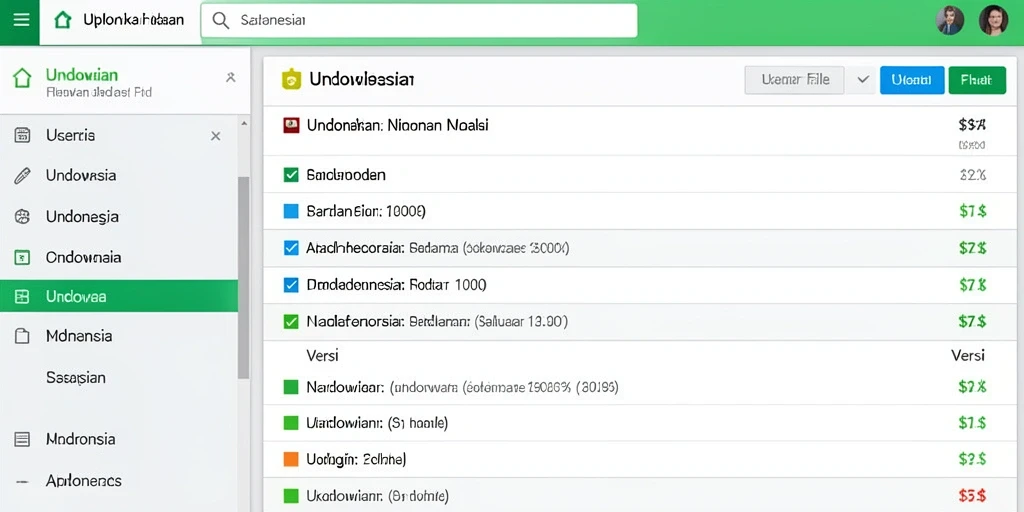The width and height of the screenshot is (1024, 512).
Task: Open the calendar icon next to Userris
Action: 22,135
